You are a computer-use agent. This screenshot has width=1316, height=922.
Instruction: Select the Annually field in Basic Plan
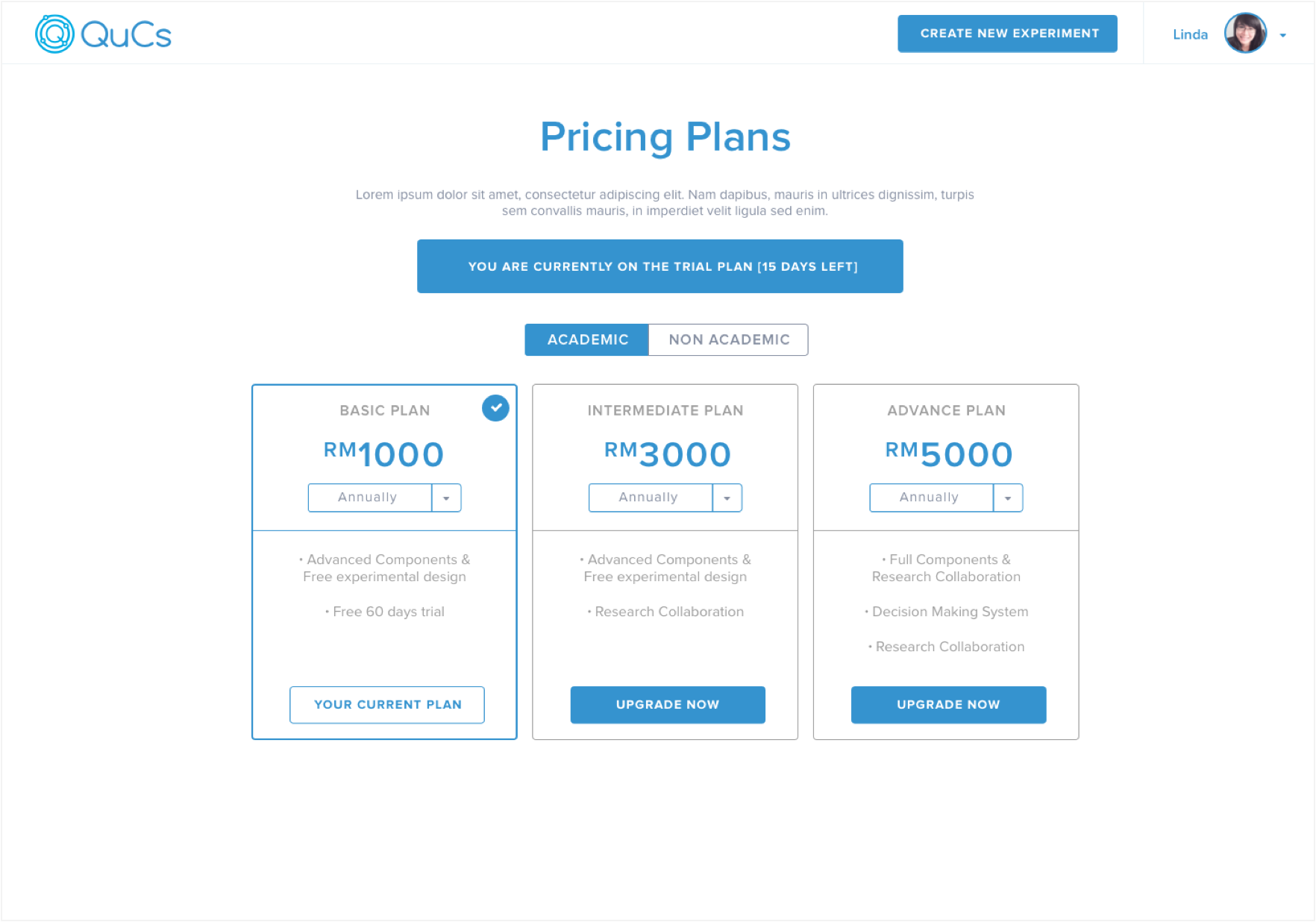click(x=370, y=498)
